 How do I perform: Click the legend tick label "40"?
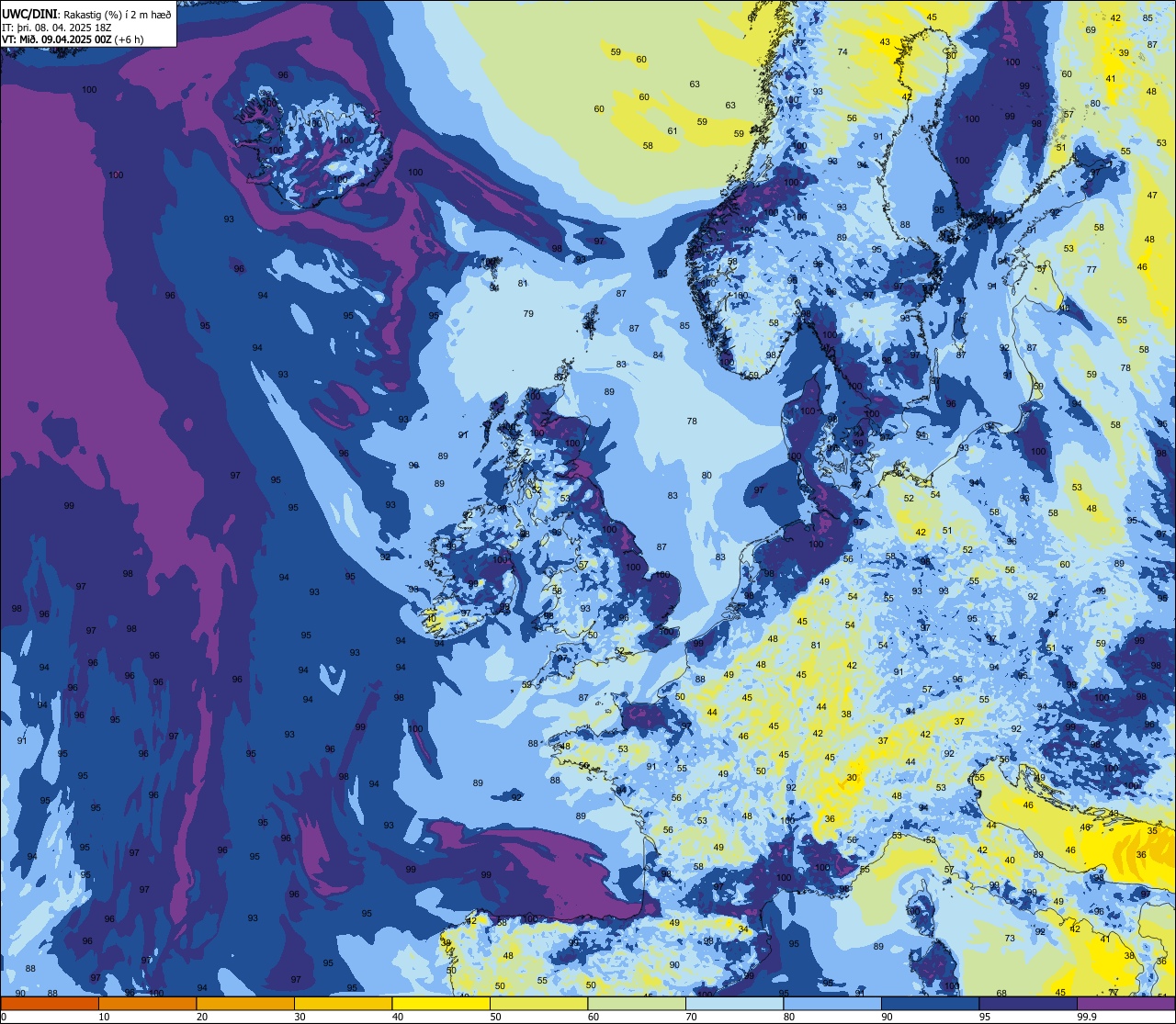pos(398,1017)
